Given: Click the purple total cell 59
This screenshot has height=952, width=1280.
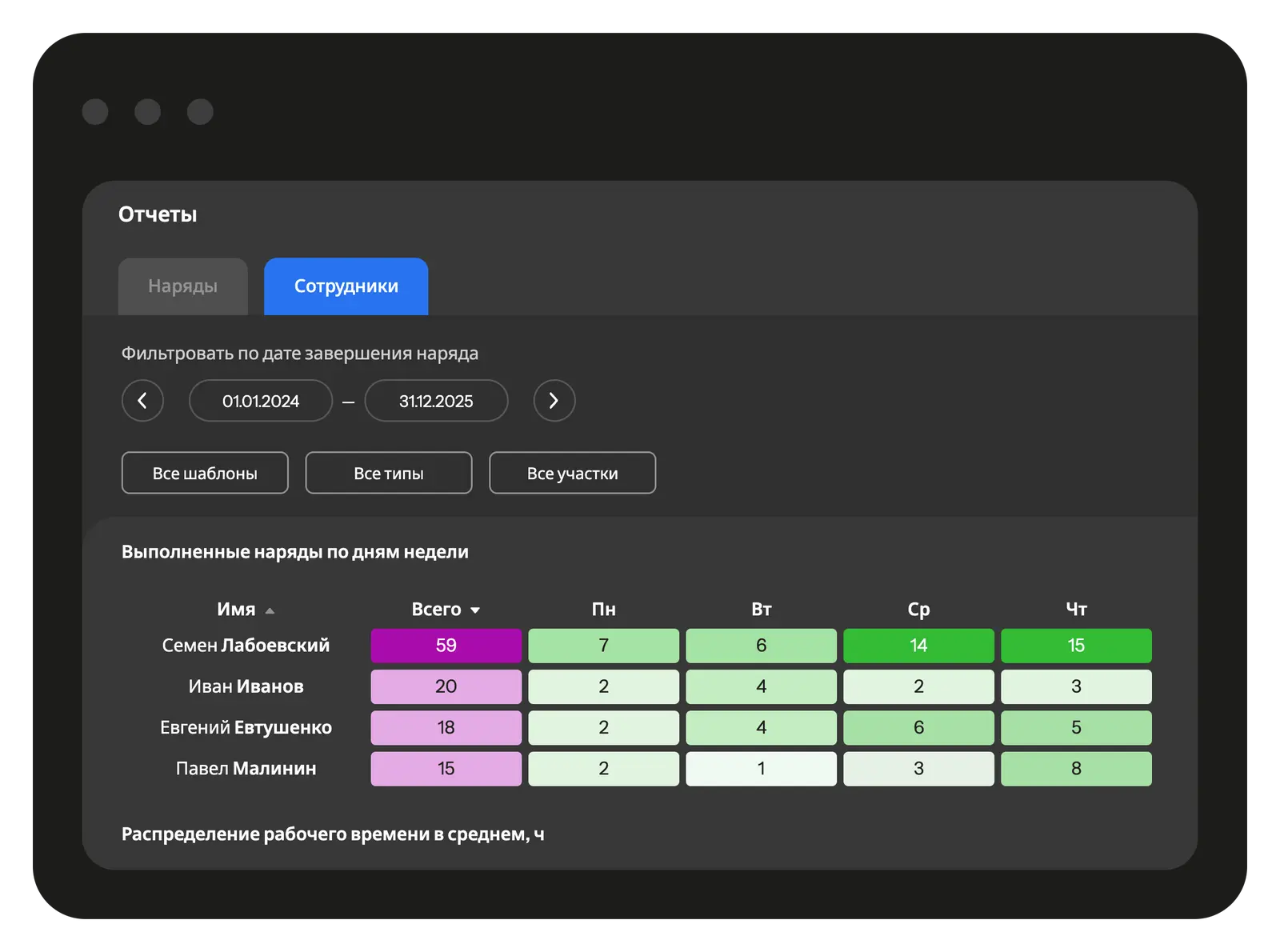Looking at the screenshot, I should (x=446, y=646).
